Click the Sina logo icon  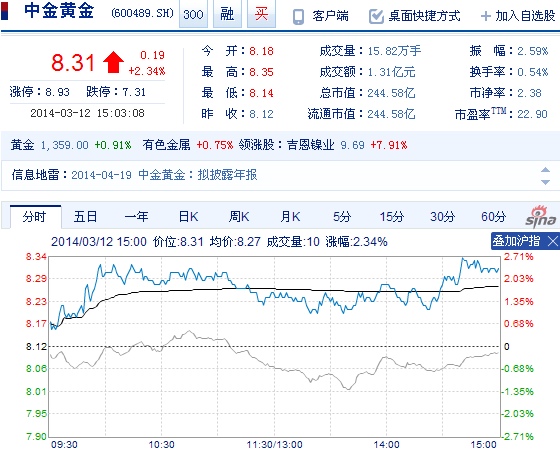click(541, 217)
